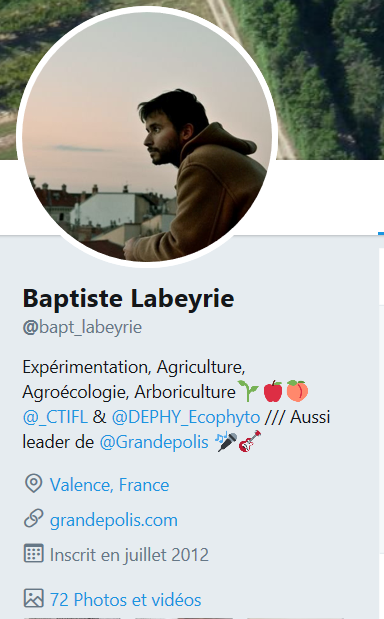The image size is (384, 619).
Task: Open Baptiste Labeyrie's round profile photo
Action: 147,137
